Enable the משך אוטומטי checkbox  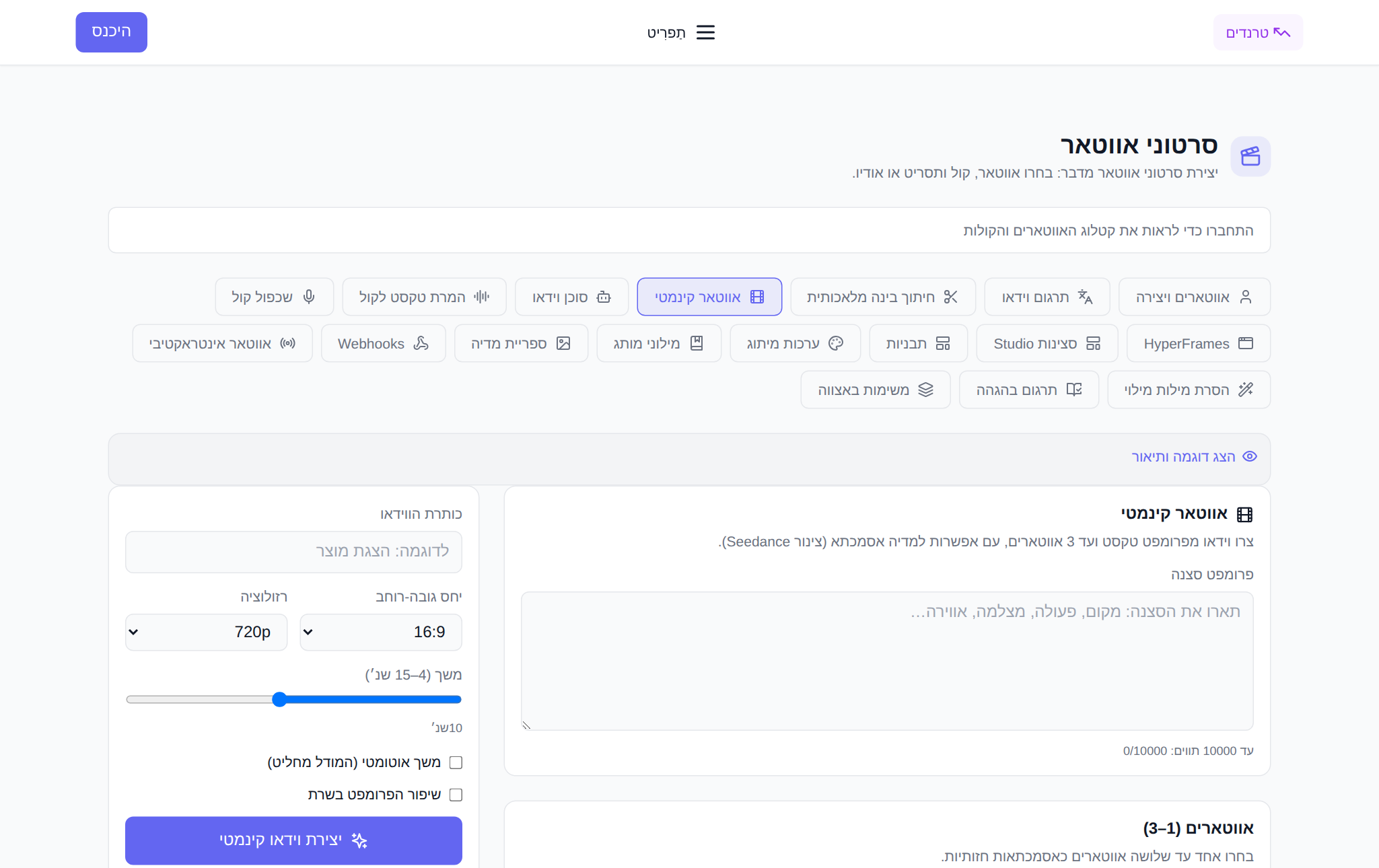(456, 762)
